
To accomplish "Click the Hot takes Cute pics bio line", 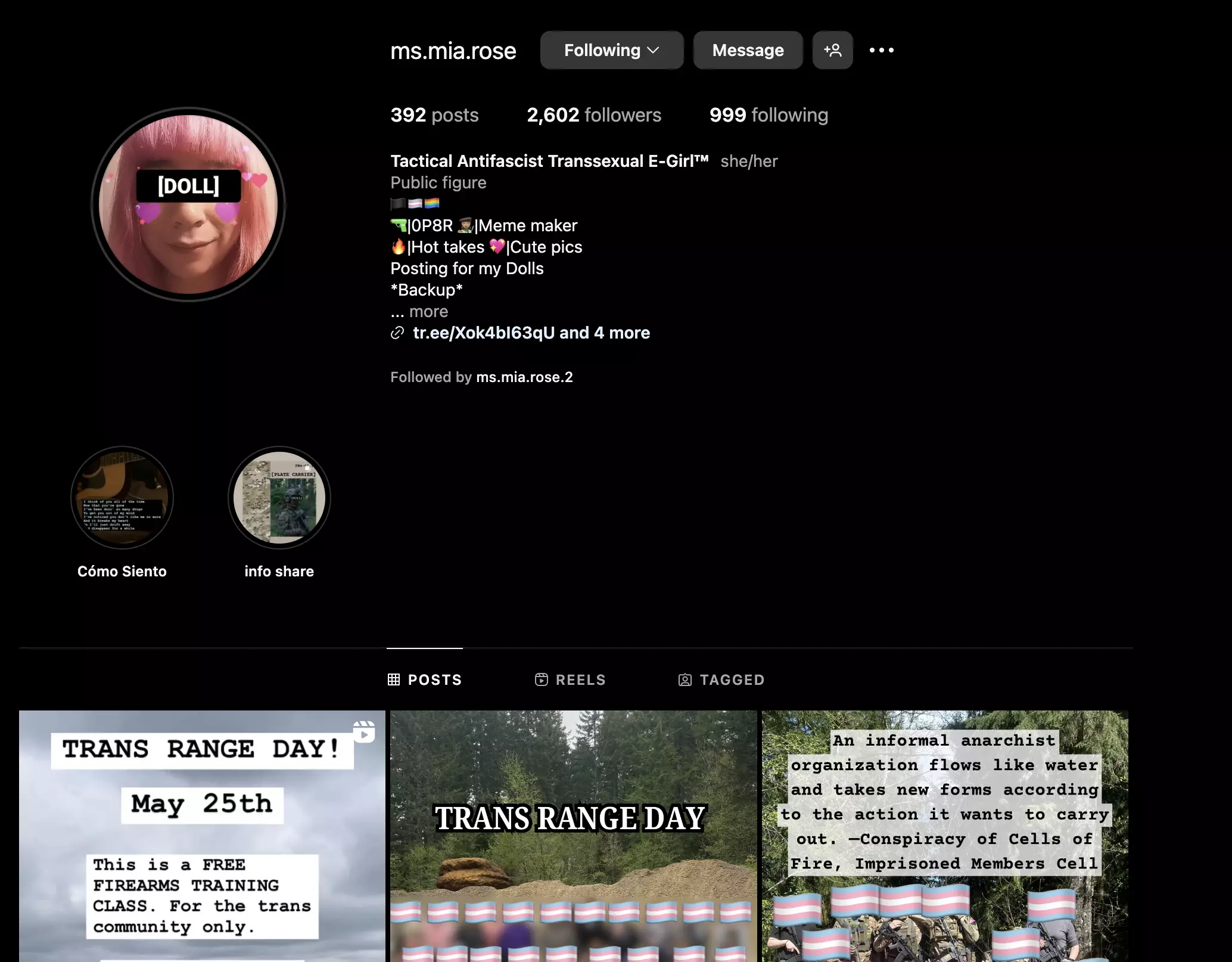I will point(486,247).
